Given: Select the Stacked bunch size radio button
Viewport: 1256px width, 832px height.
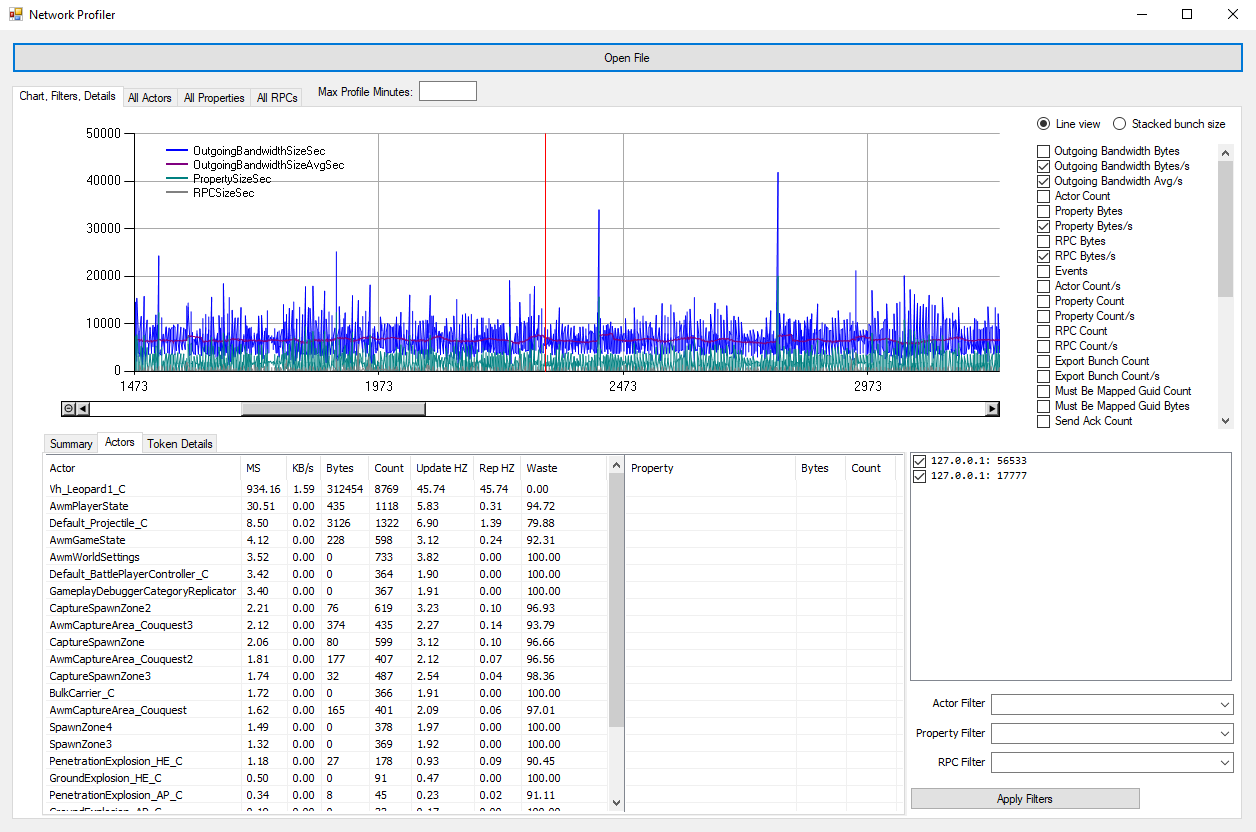Looking at the screenshot, I should point(1119,124).
